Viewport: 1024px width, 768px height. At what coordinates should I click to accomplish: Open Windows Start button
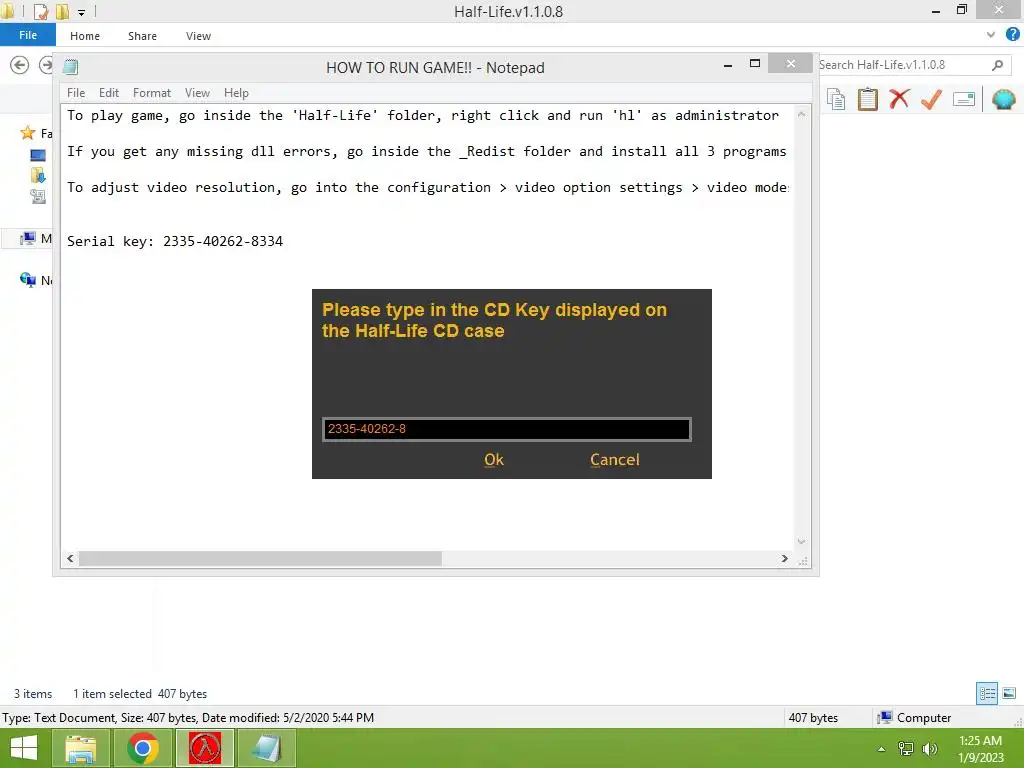click(24, 748)
